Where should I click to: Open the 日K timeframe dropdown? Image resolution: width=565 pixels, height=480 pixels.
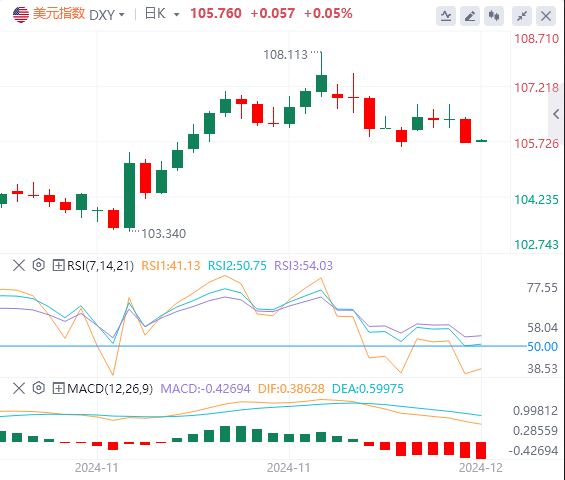[x=162, y=14]
